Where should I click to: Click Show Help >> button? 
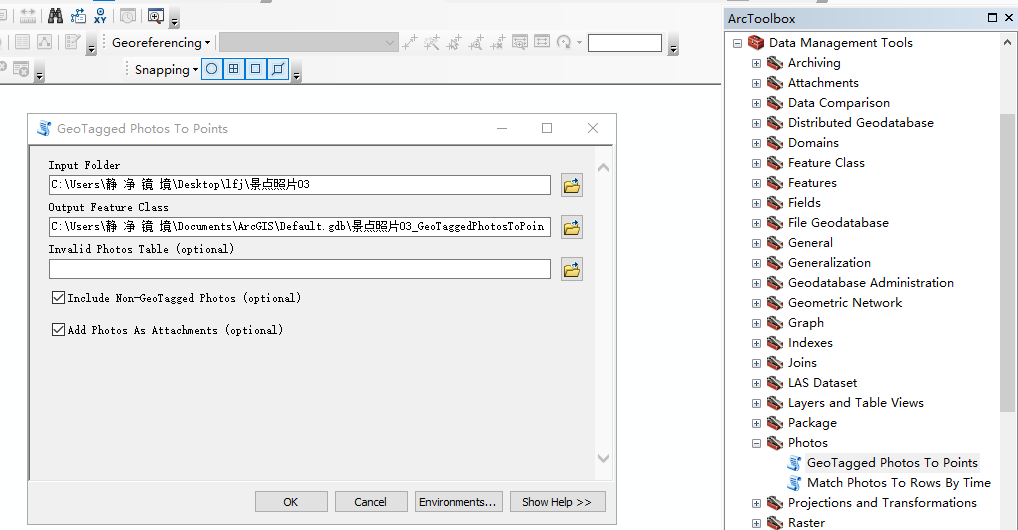click(558, 502)
